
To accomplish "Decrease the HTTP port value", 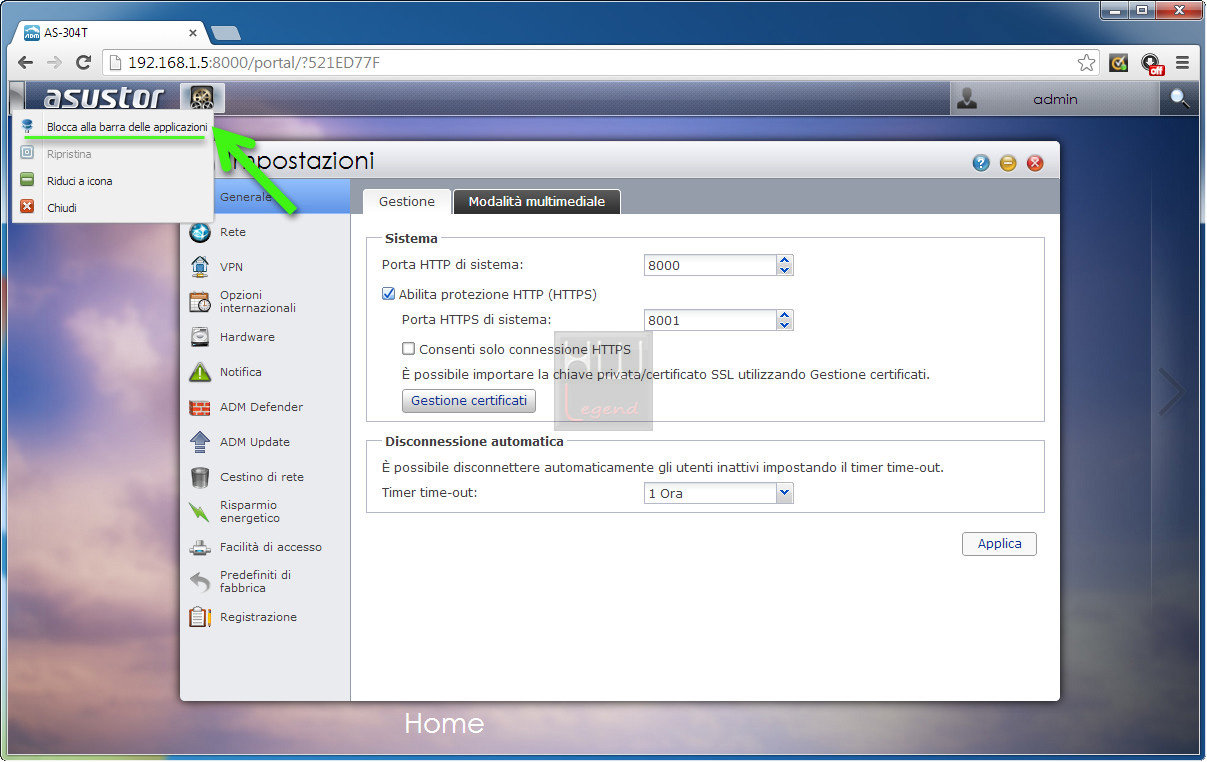I will [x=785, y=270].
